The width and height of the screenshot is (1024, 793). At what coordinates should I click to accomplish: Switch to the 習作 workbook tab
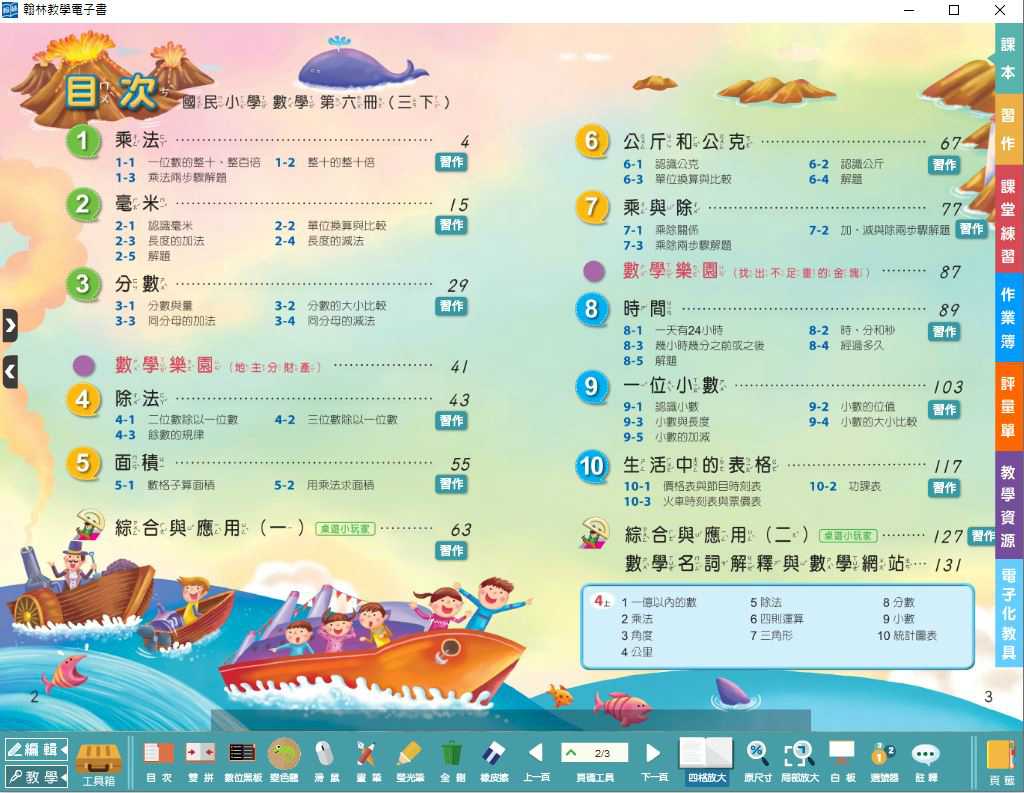(1008, 129)
